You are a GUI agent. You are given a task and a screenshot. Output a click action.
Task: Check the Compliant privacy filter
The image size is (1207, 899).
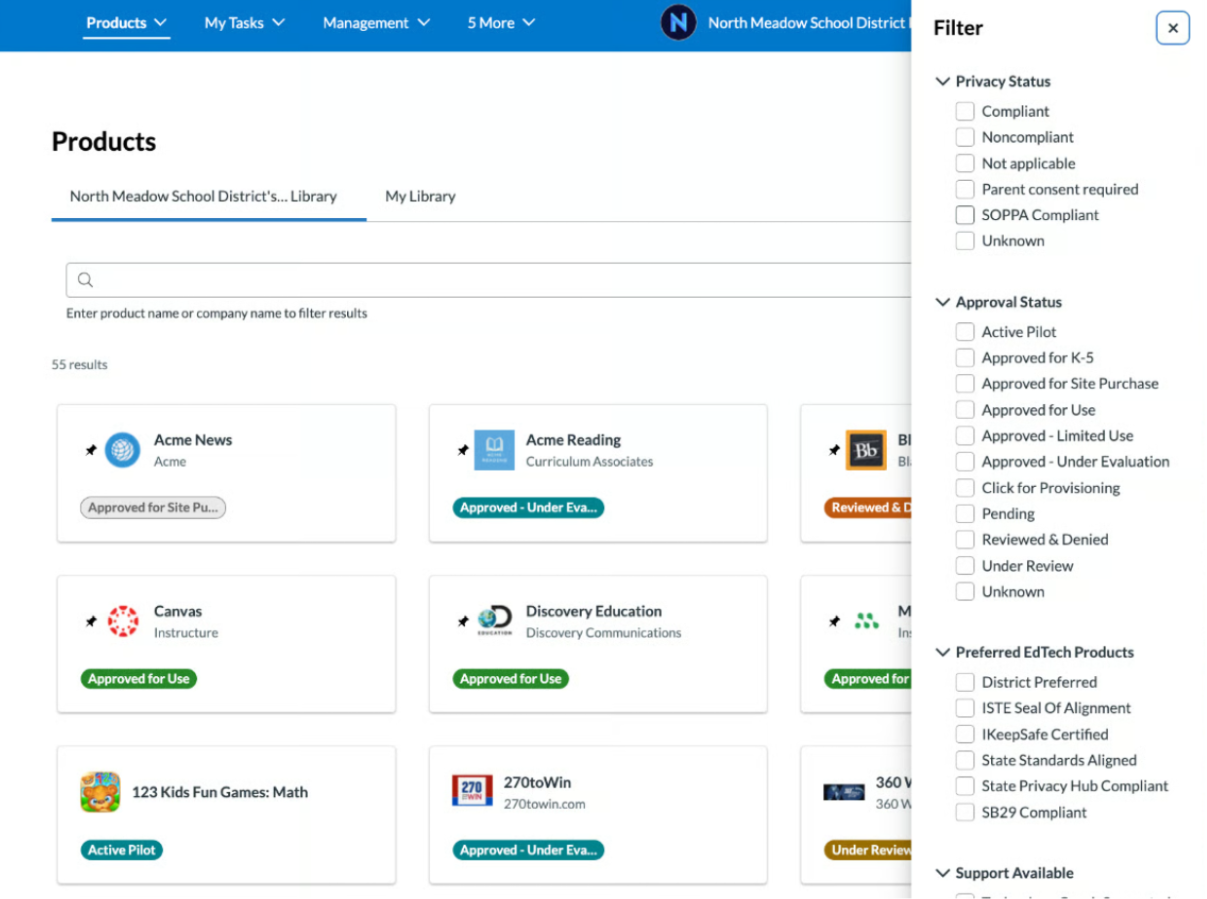[x=964, y=111]
